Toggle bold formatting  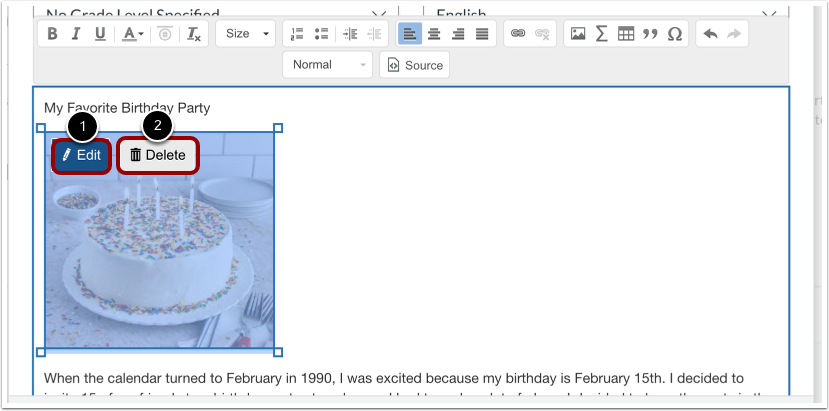[x=52, y=34]
